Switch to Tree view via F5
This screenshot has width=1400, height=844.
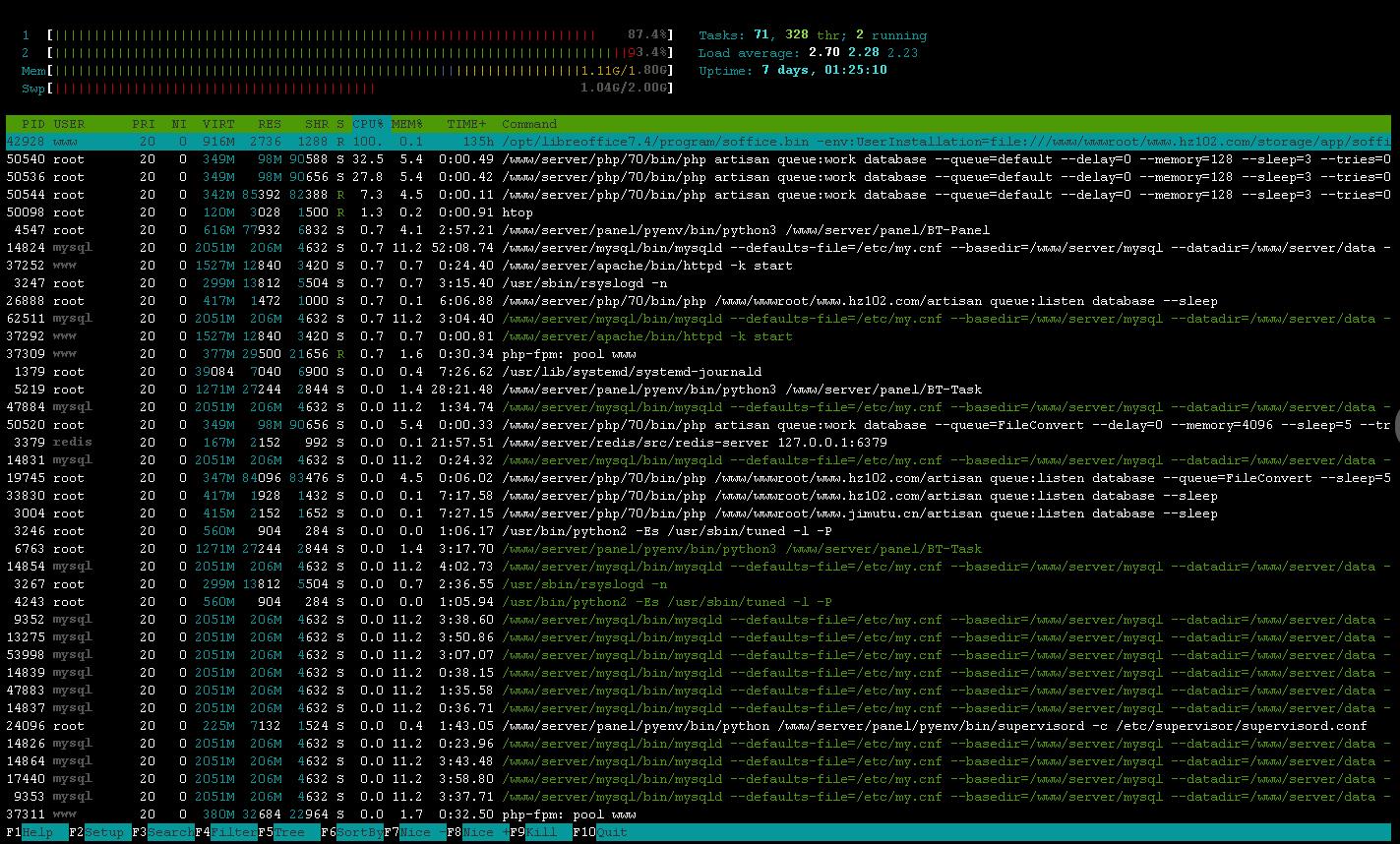[x=289, y=832]
